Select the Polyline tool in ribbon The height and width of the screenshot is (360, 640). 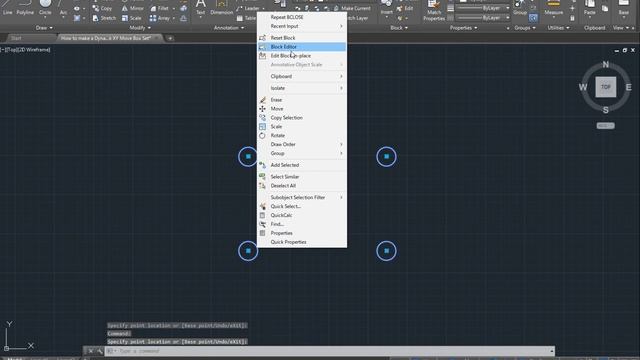tap(25, 7)
